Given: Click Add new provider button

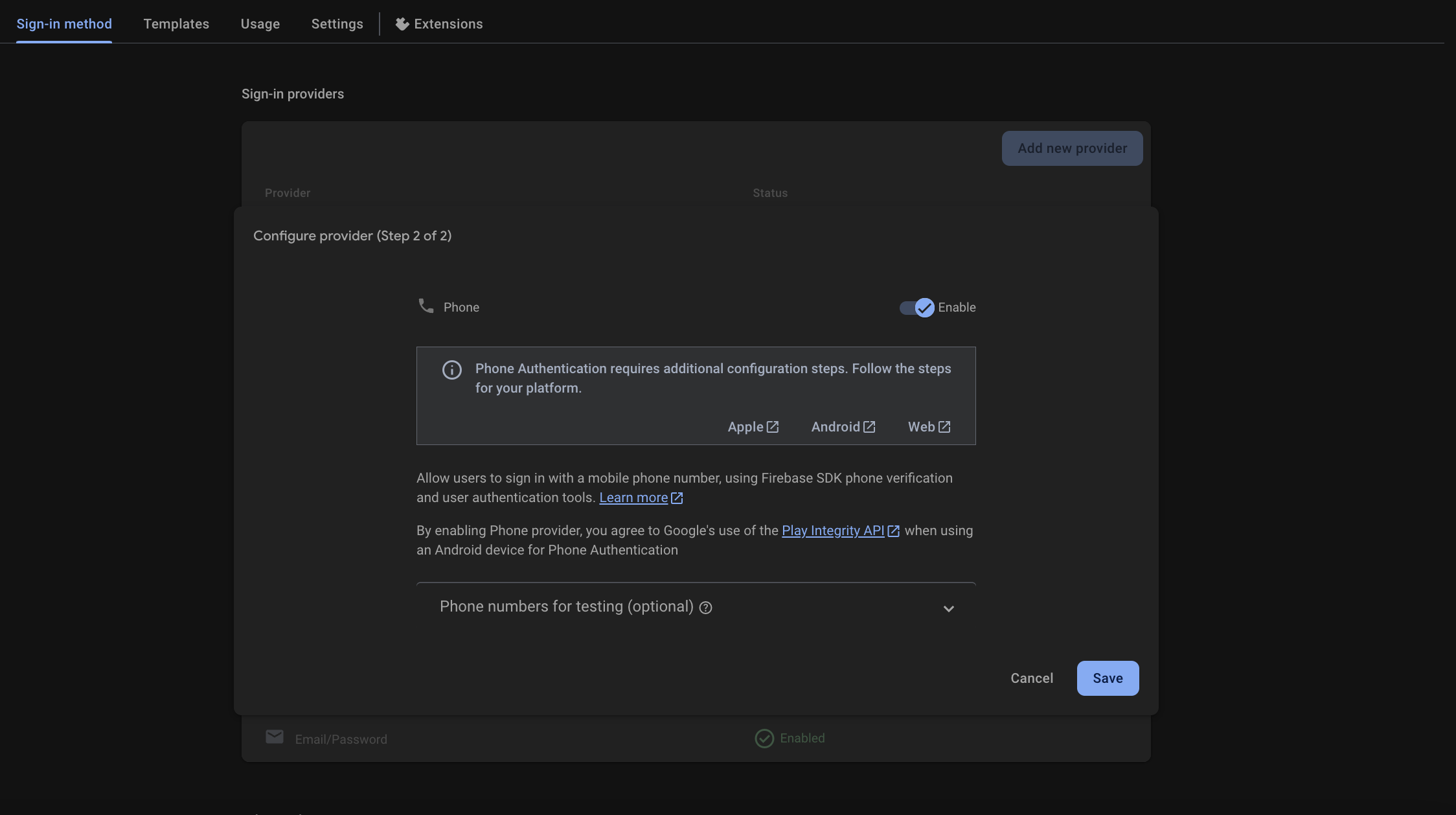Looking at the screenshot, I should (1071, 148).
